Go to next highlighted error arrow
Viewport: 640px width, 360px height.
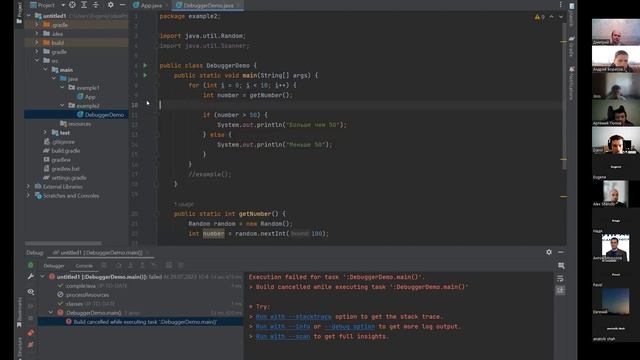click(560, 17)
